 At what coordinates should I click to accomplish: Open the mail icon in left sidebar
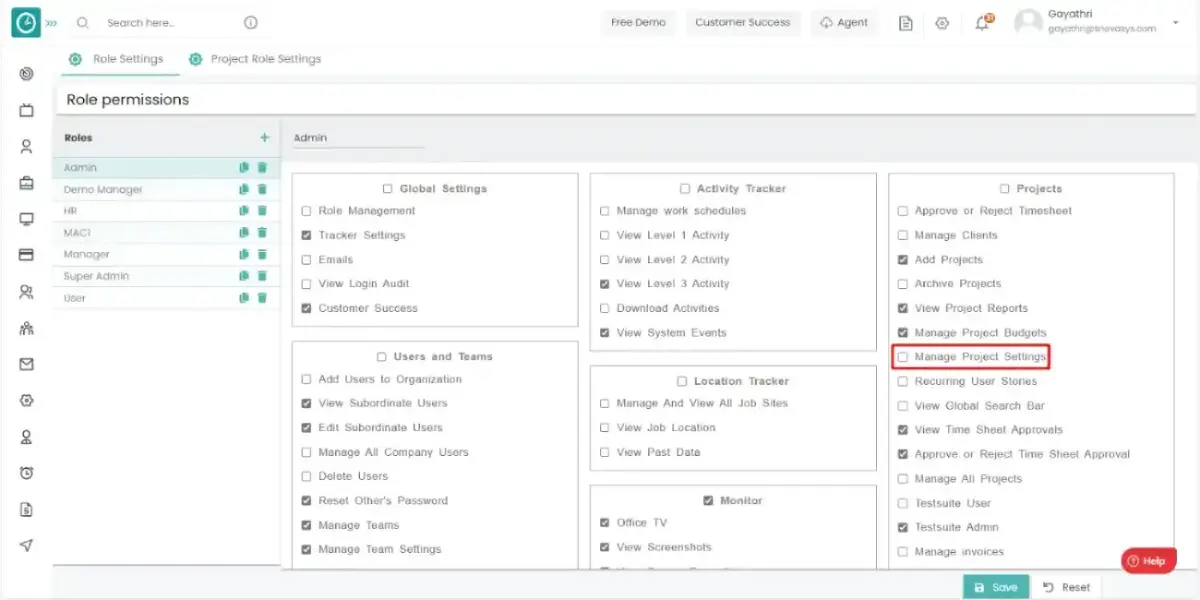27,364
